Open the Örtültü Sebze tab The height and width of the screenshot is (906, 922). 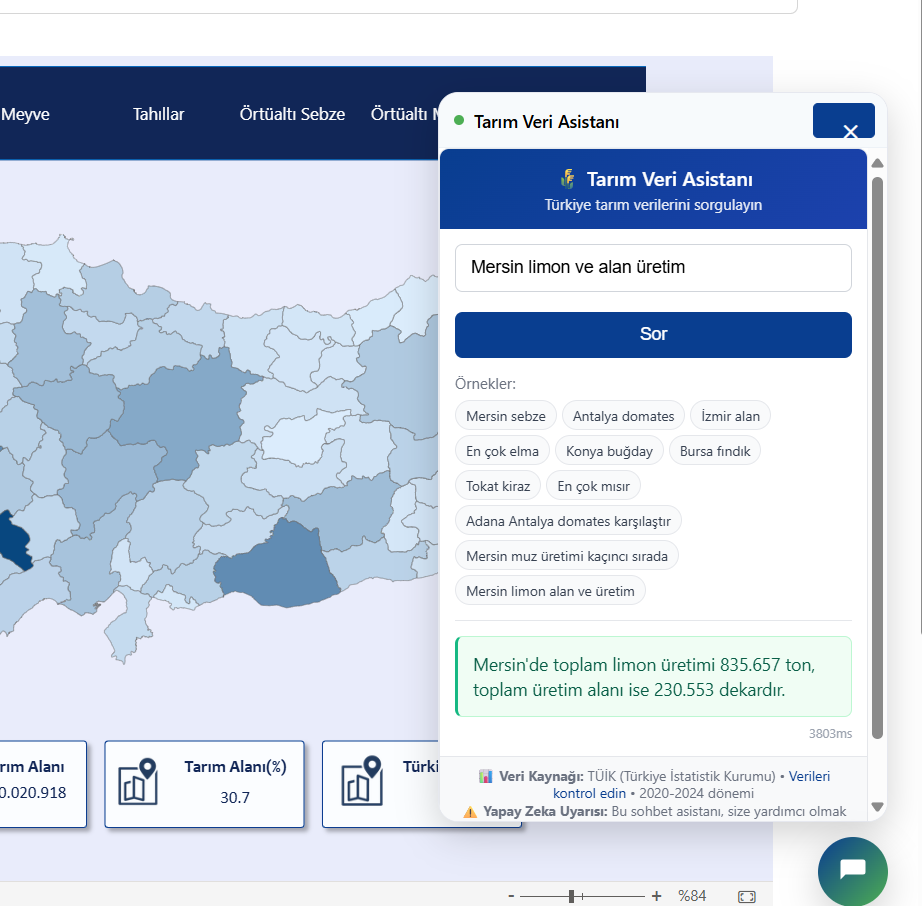click(x=292, y=114)
